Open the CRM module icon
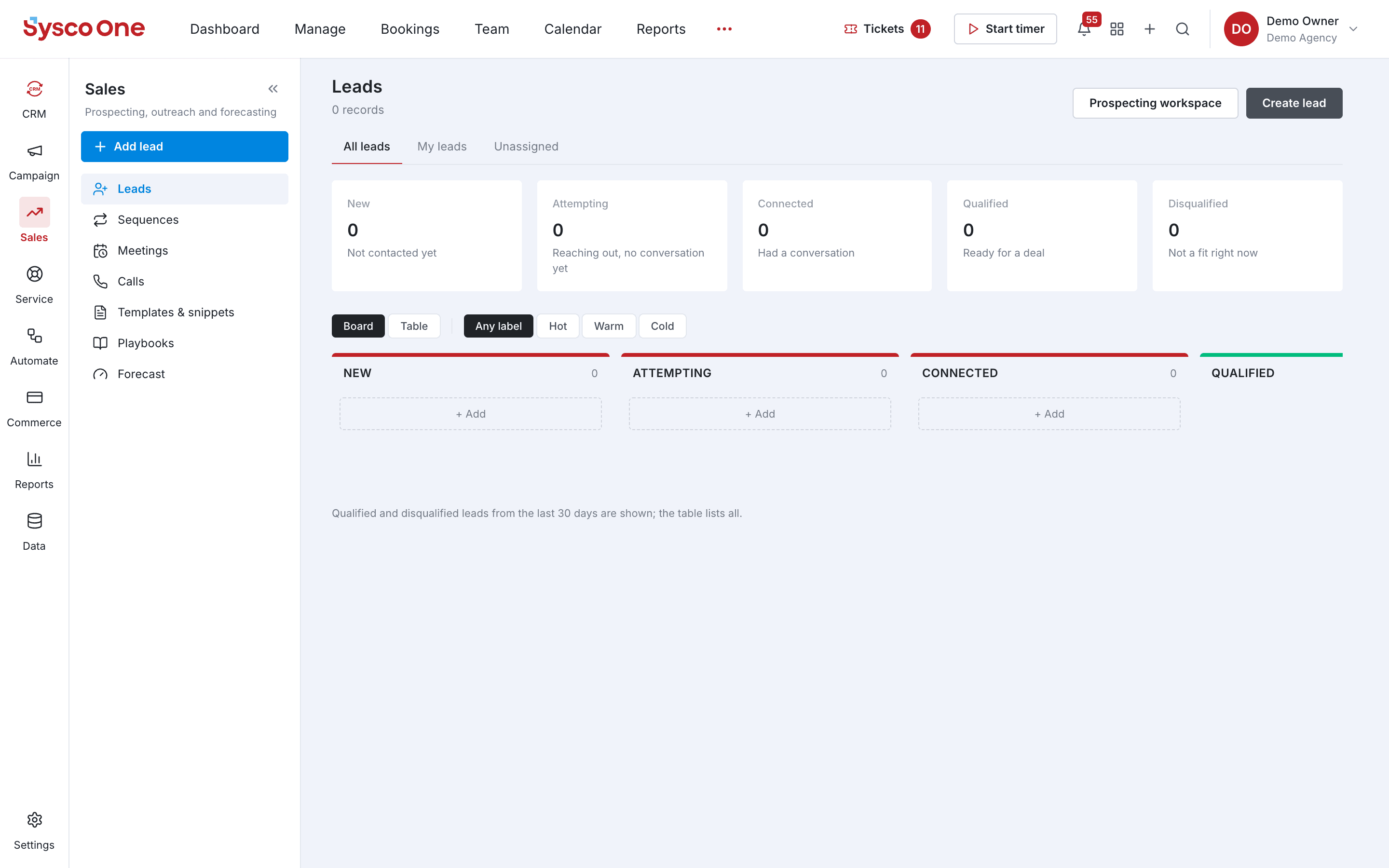 [x=34, y=89]
